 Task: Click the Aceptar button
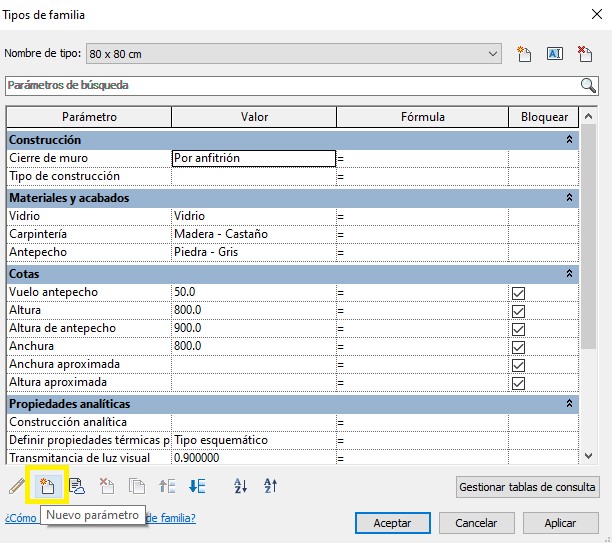point(392,523)
